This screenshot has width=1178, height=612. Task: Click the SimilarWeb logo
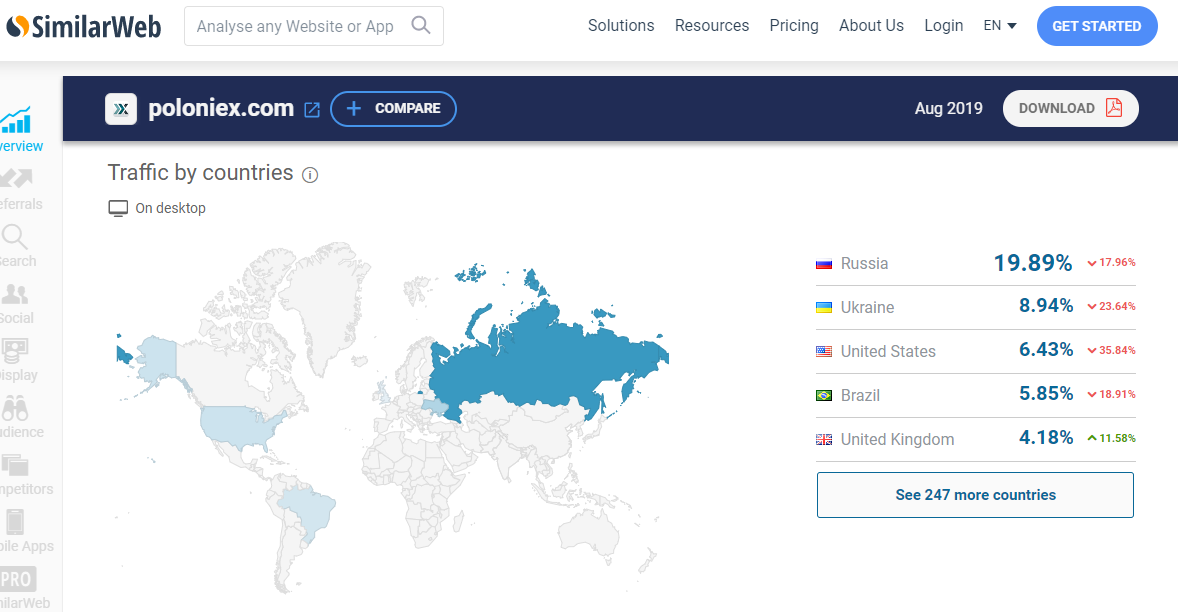(x=83, y=26)
